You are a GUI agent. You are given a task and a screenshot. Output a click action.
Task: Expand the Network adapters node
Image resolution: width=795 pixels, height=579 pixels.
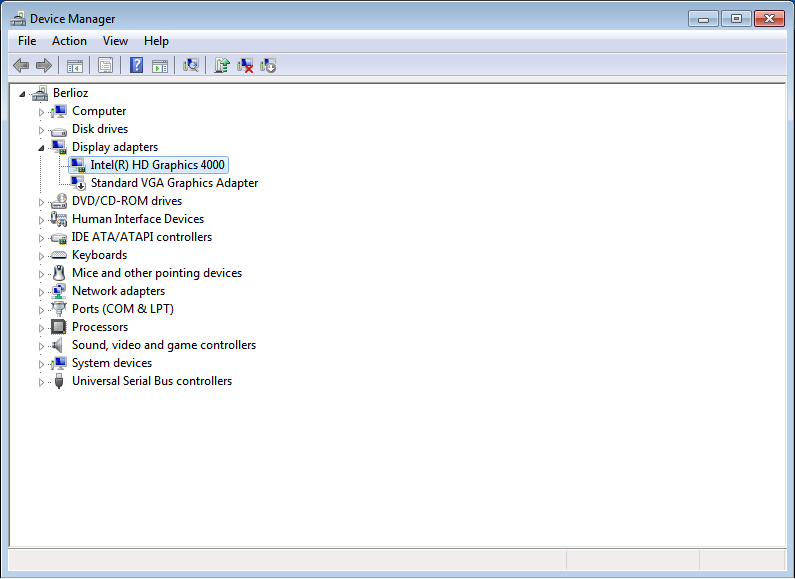tap(41, 292)
